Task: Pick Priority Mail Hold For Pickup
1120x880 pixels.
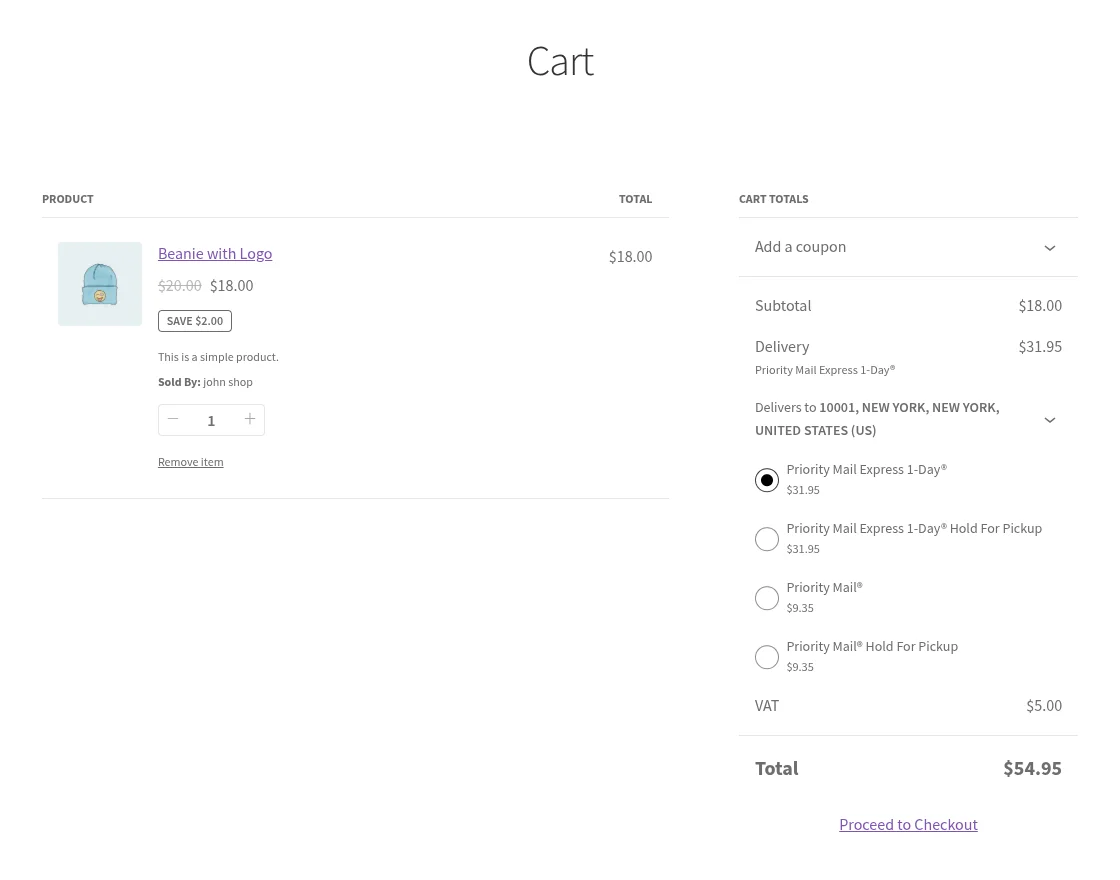Action: 767,657
